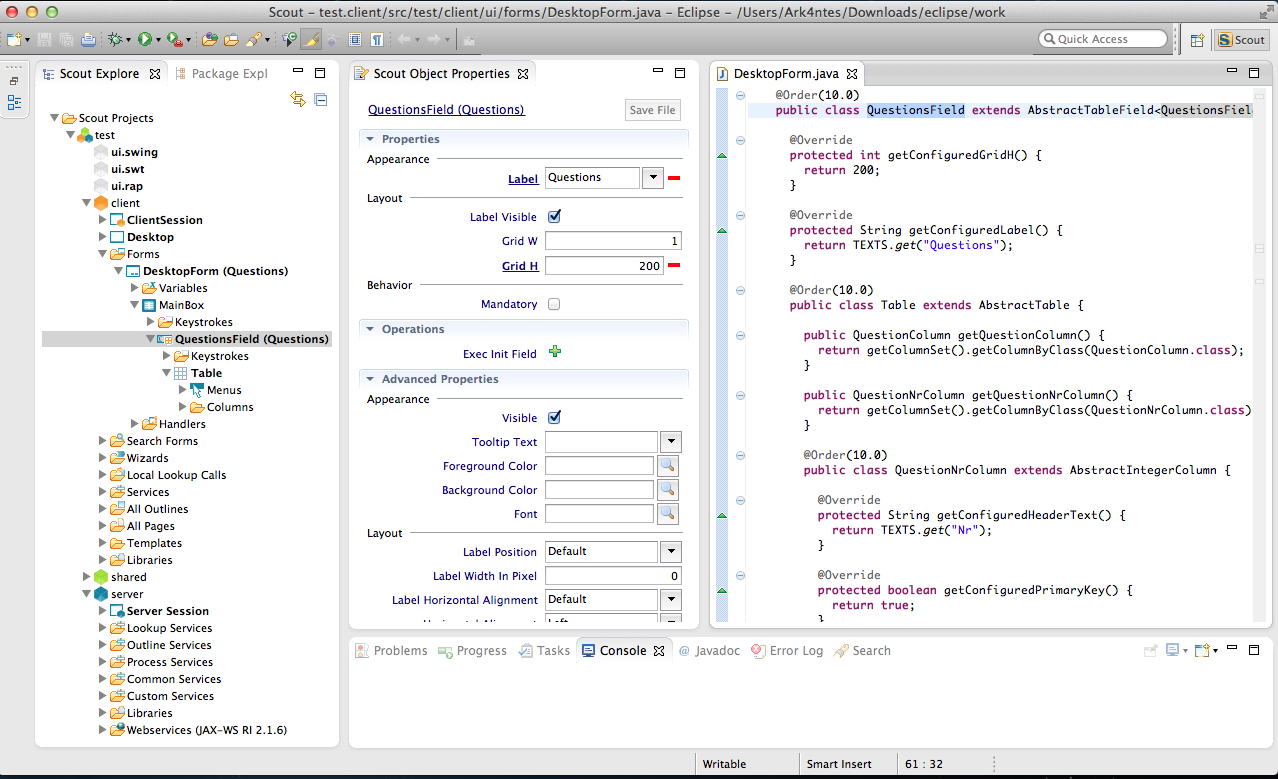Uncheck the Label Visible checkbox
The image size is (1278, 779).
555,217
